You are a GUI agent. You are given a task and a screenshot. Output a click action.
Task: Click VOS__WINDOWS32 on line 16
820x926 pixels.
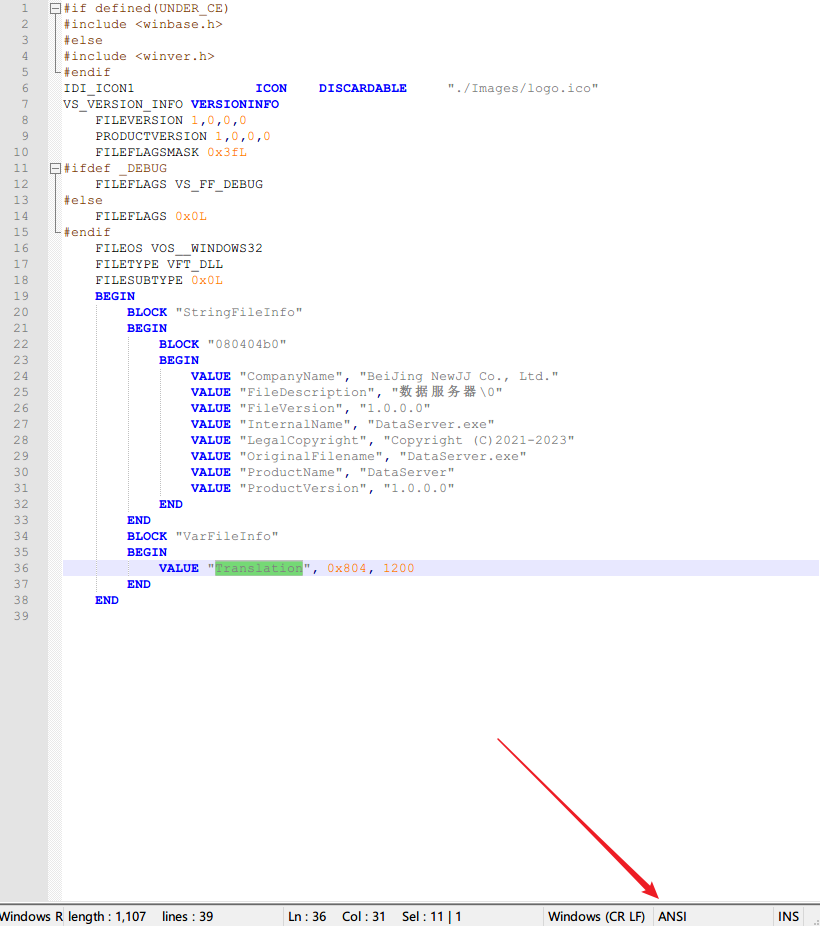(207, 248)
